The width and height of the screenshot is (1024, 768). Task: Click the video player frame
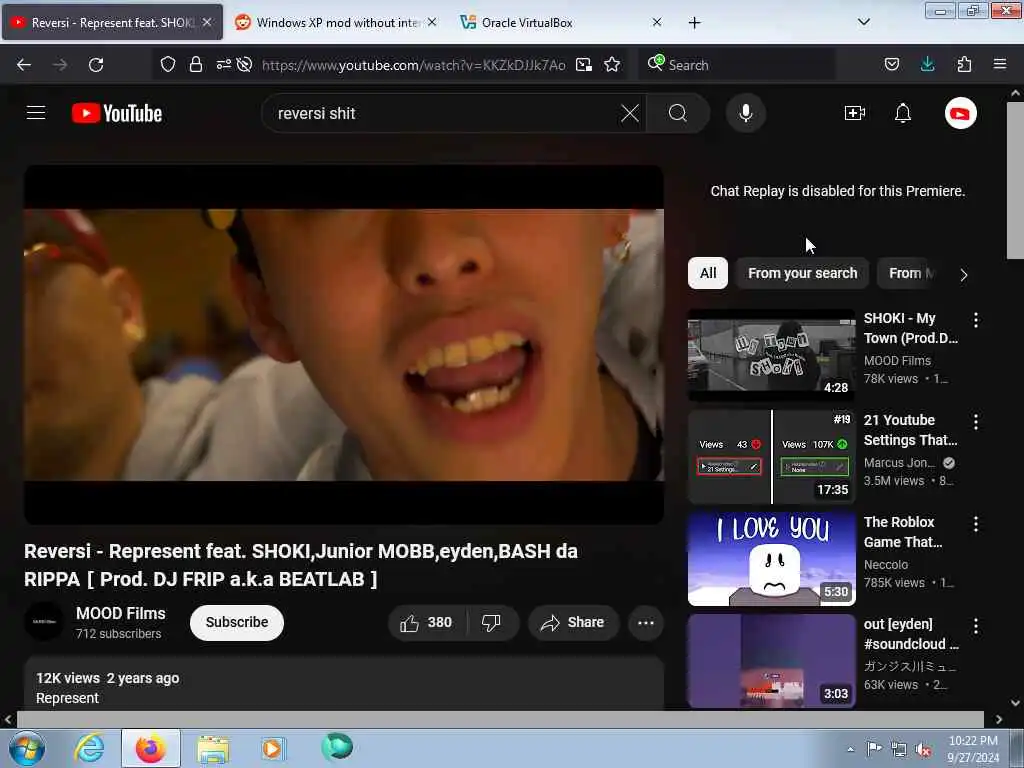tap(344, 345)
